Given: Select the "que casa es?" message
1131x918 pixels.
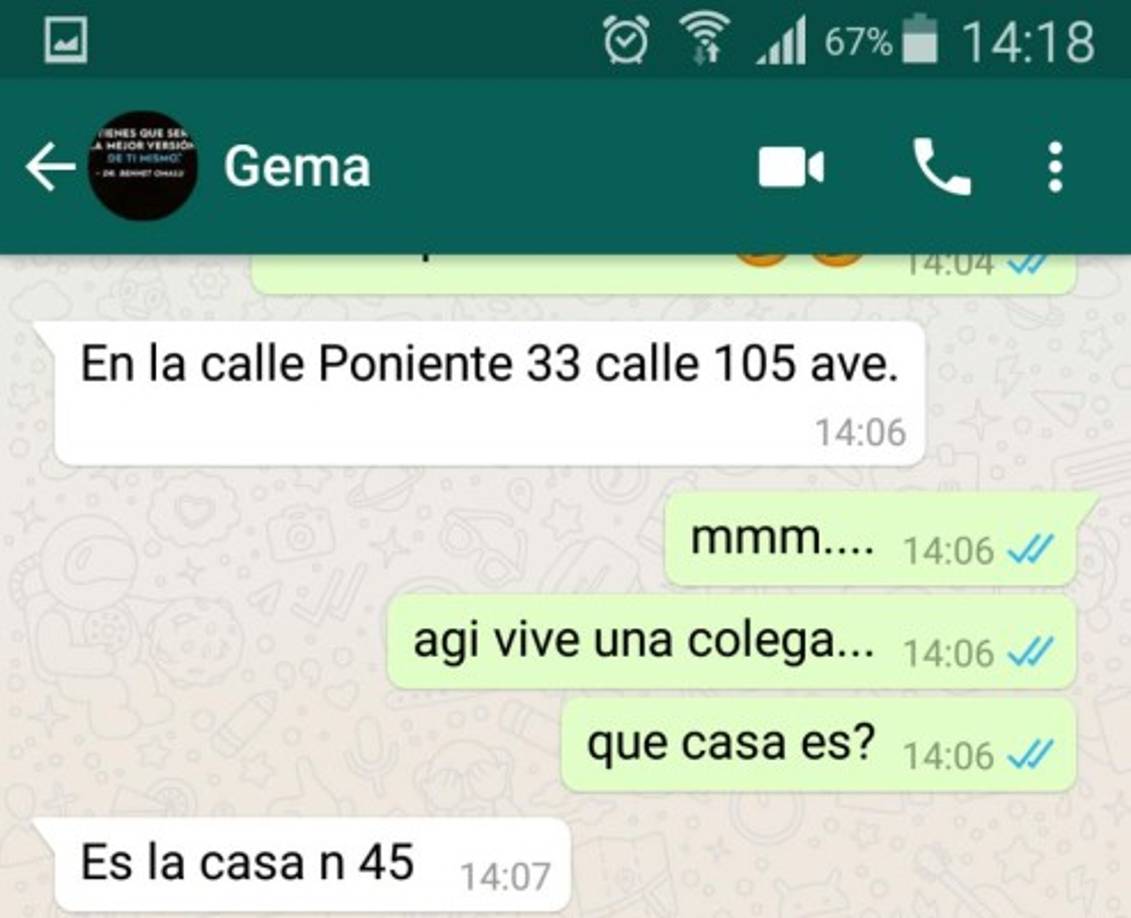Looking at the screenshot, I should (x=819, y=745).
